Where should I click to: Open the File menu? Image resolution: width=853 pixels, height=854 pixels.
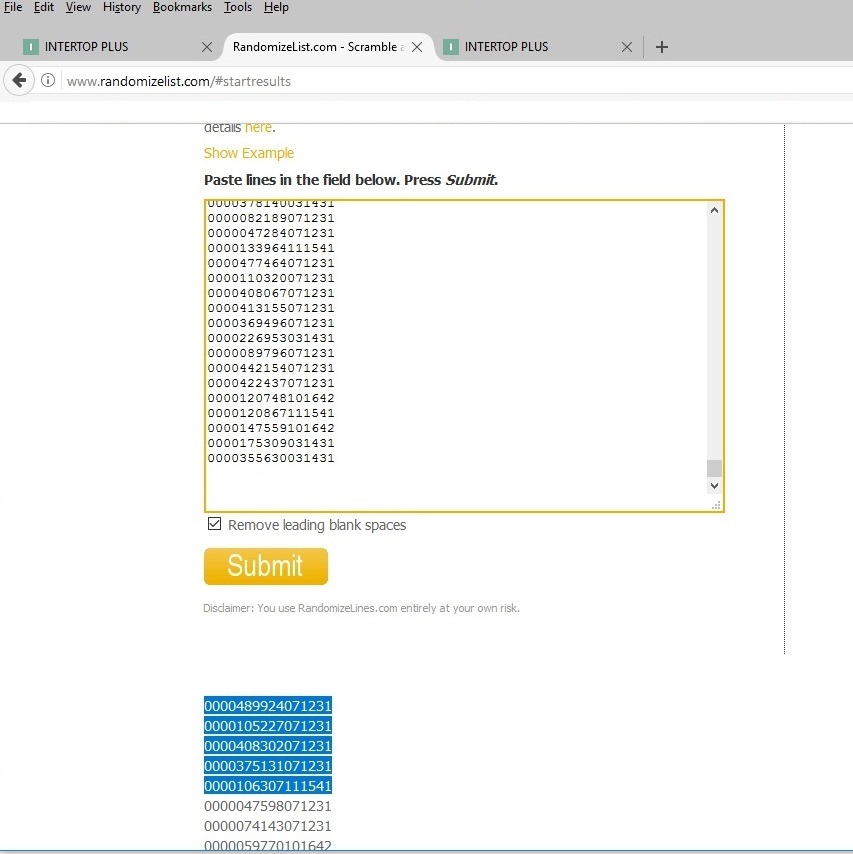[x=13, y=8]
